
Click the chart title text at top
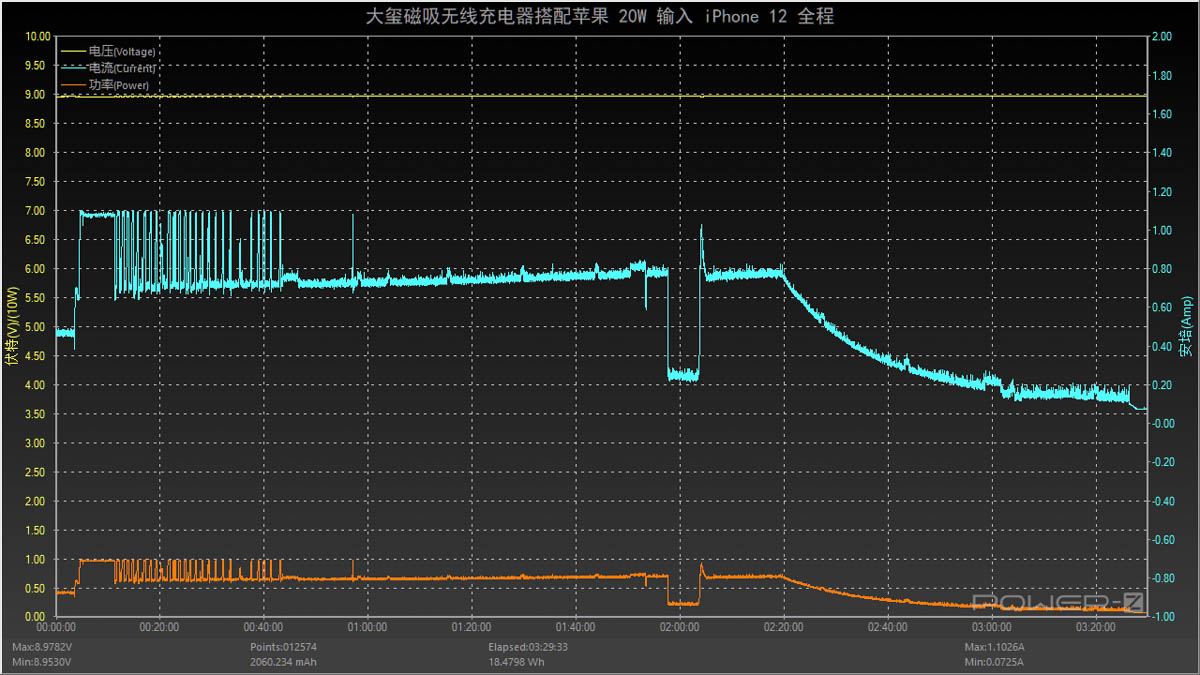click(x=599, y=16)
